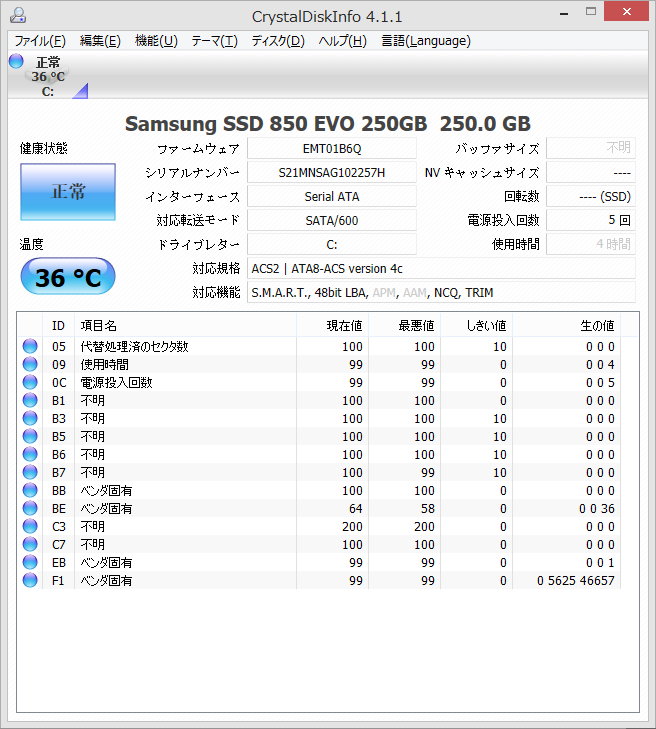Open the 編集(E) menu

coord(100,41)
